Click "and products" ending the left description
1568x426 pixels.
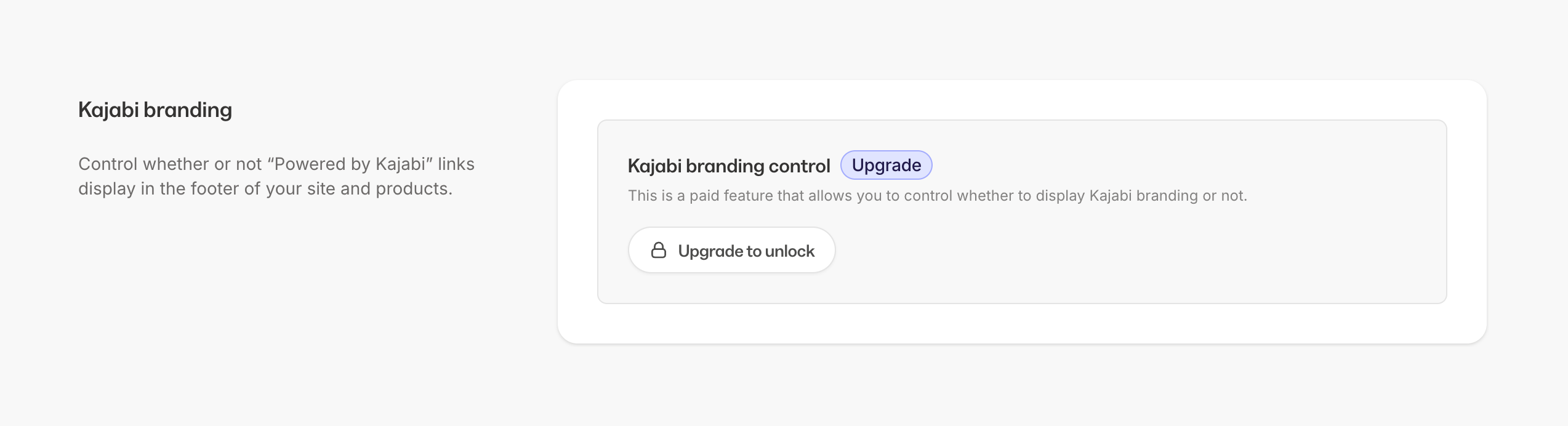click(x=396, y=188)
